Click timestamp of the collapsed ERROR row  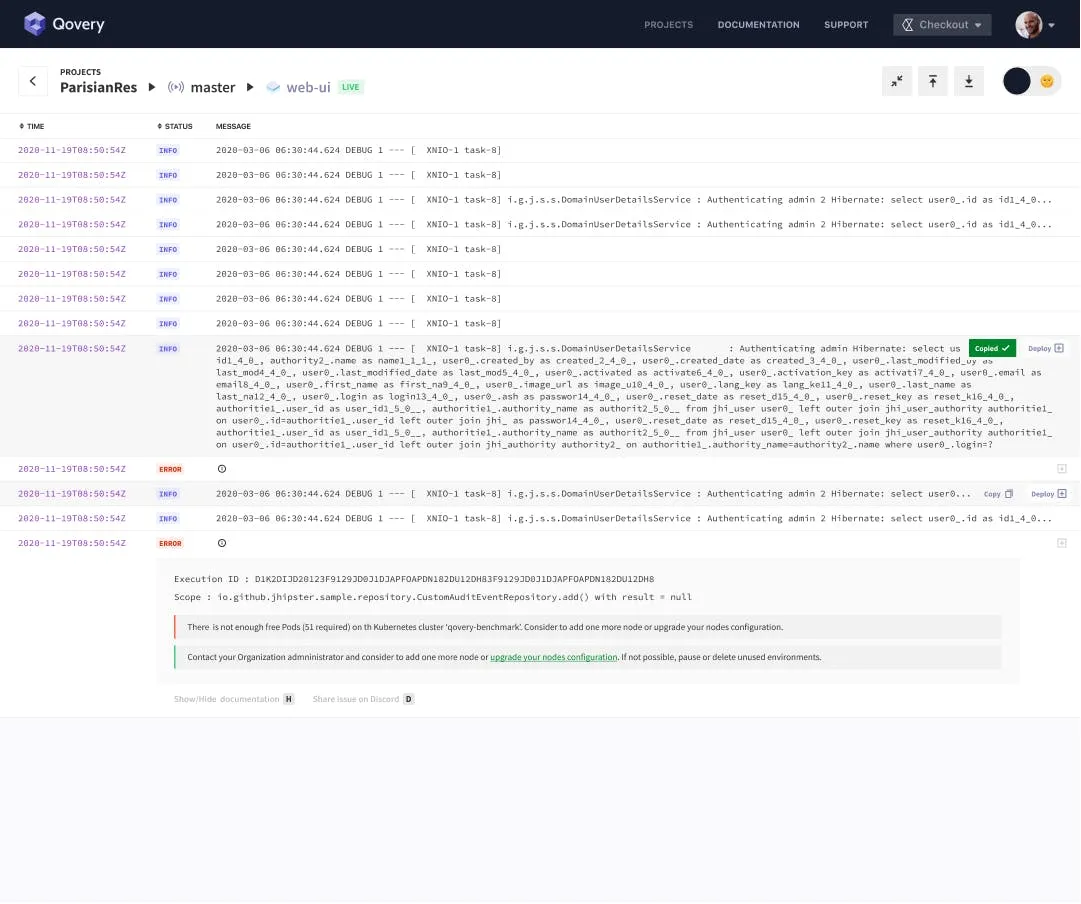[72, 470]
